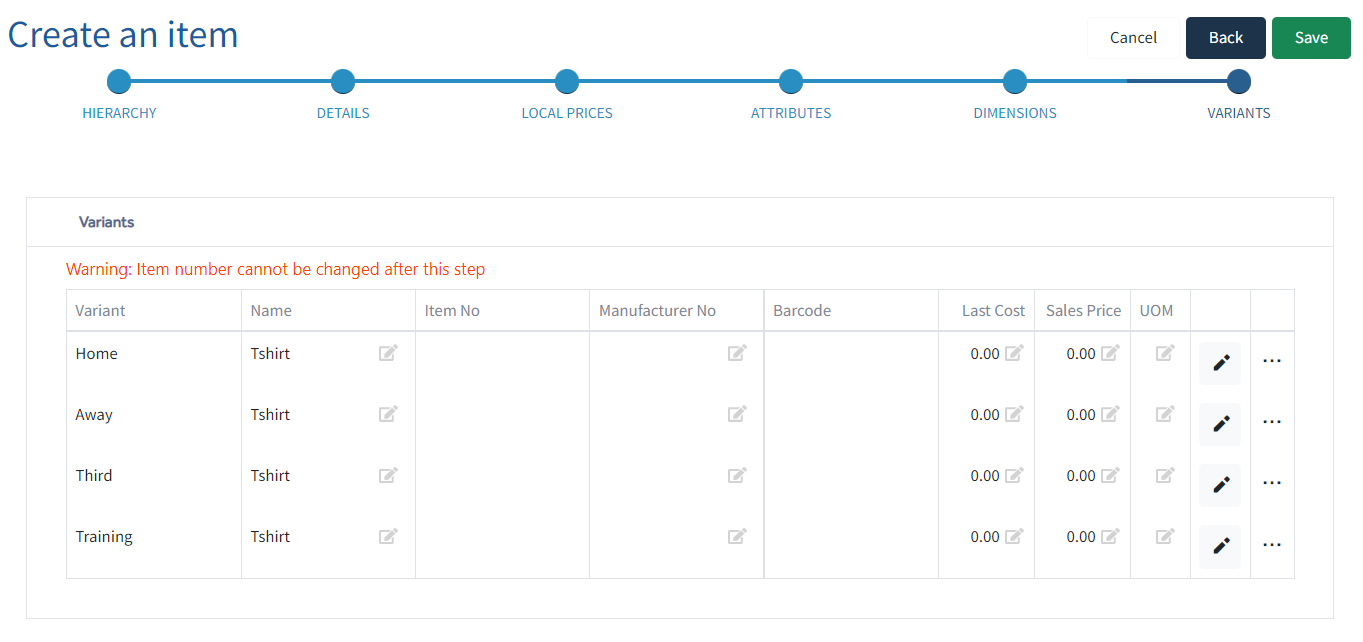
Task: Edit Manufacturer No for Home variant
Action: pyautogui.click(x=737, y=353)
